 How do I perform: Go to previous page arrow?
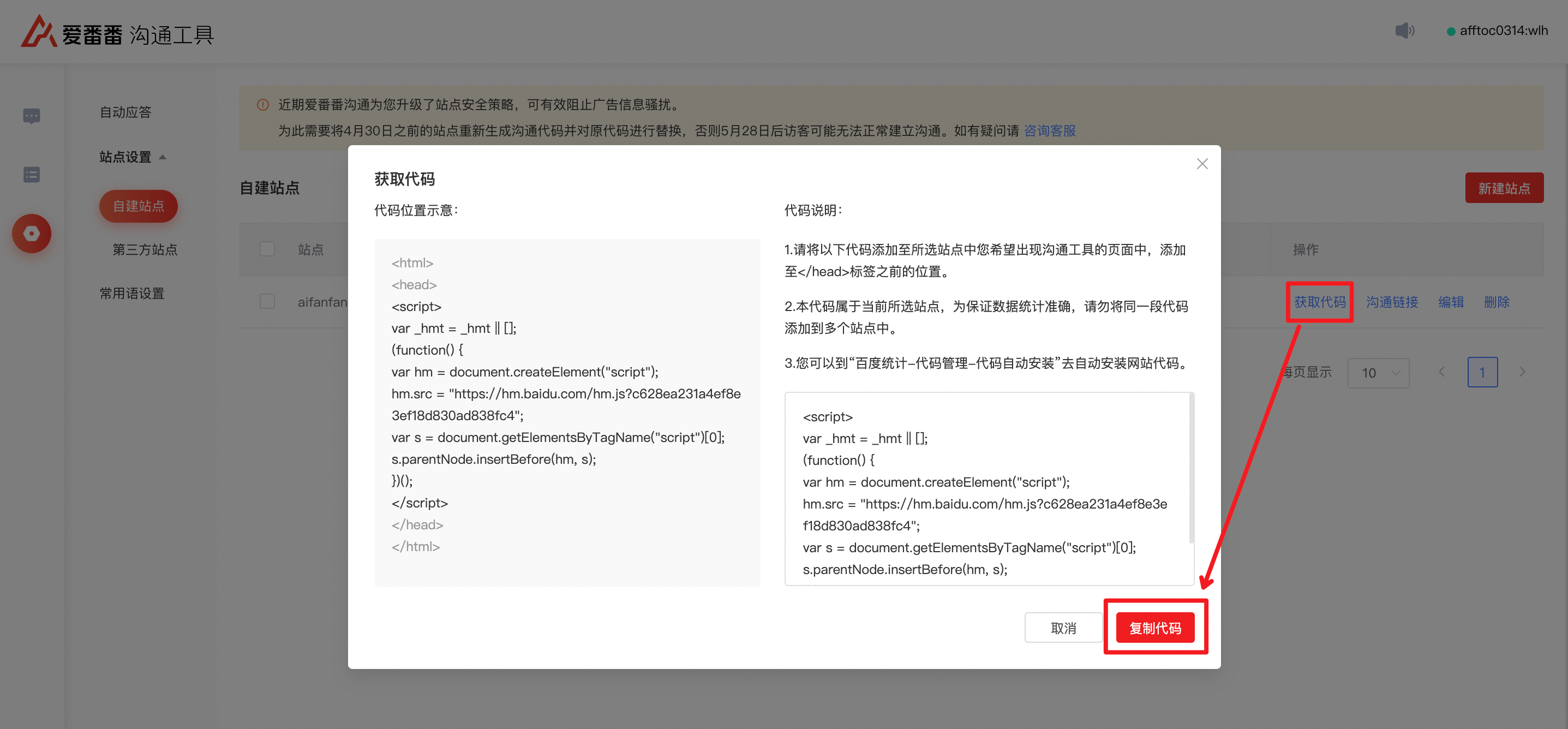[x=1441, y=372]
